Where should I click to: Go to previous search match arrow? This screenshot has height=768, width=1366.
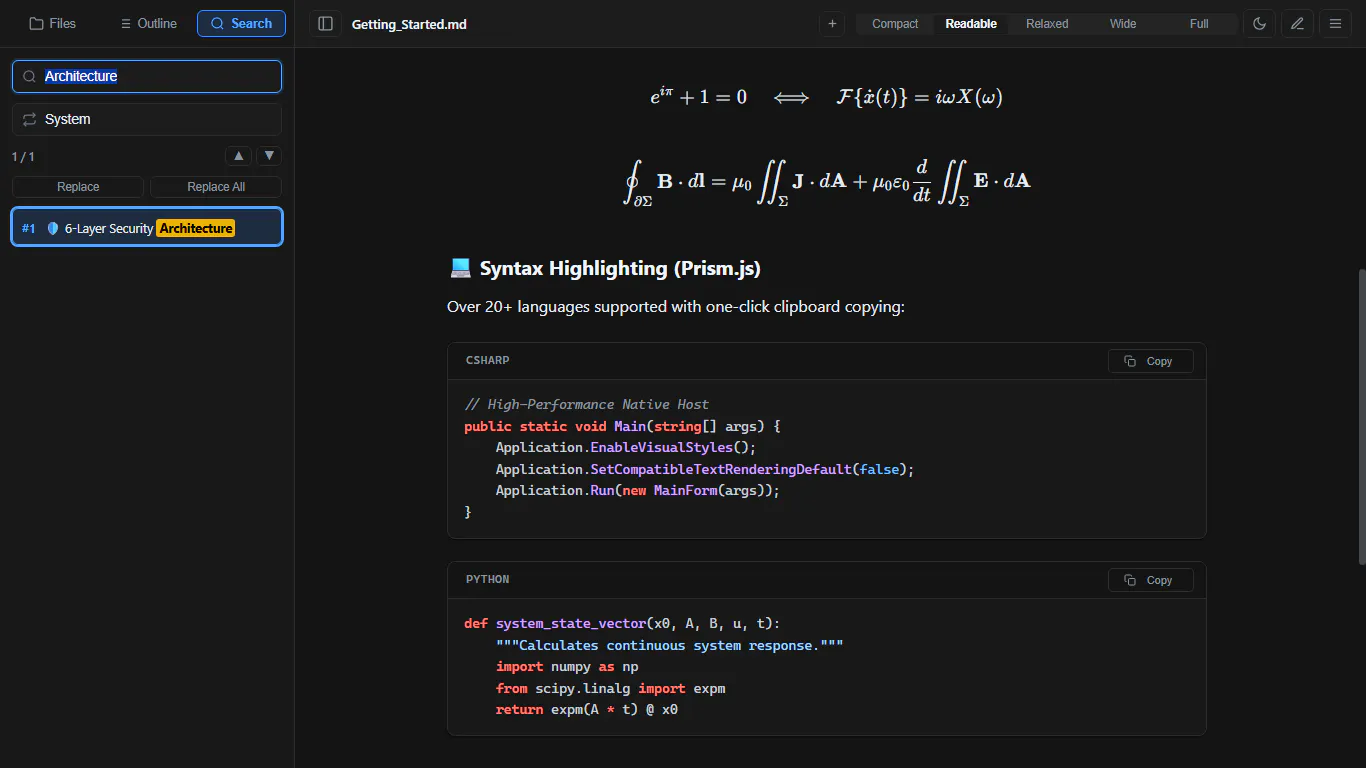(238, 156)
